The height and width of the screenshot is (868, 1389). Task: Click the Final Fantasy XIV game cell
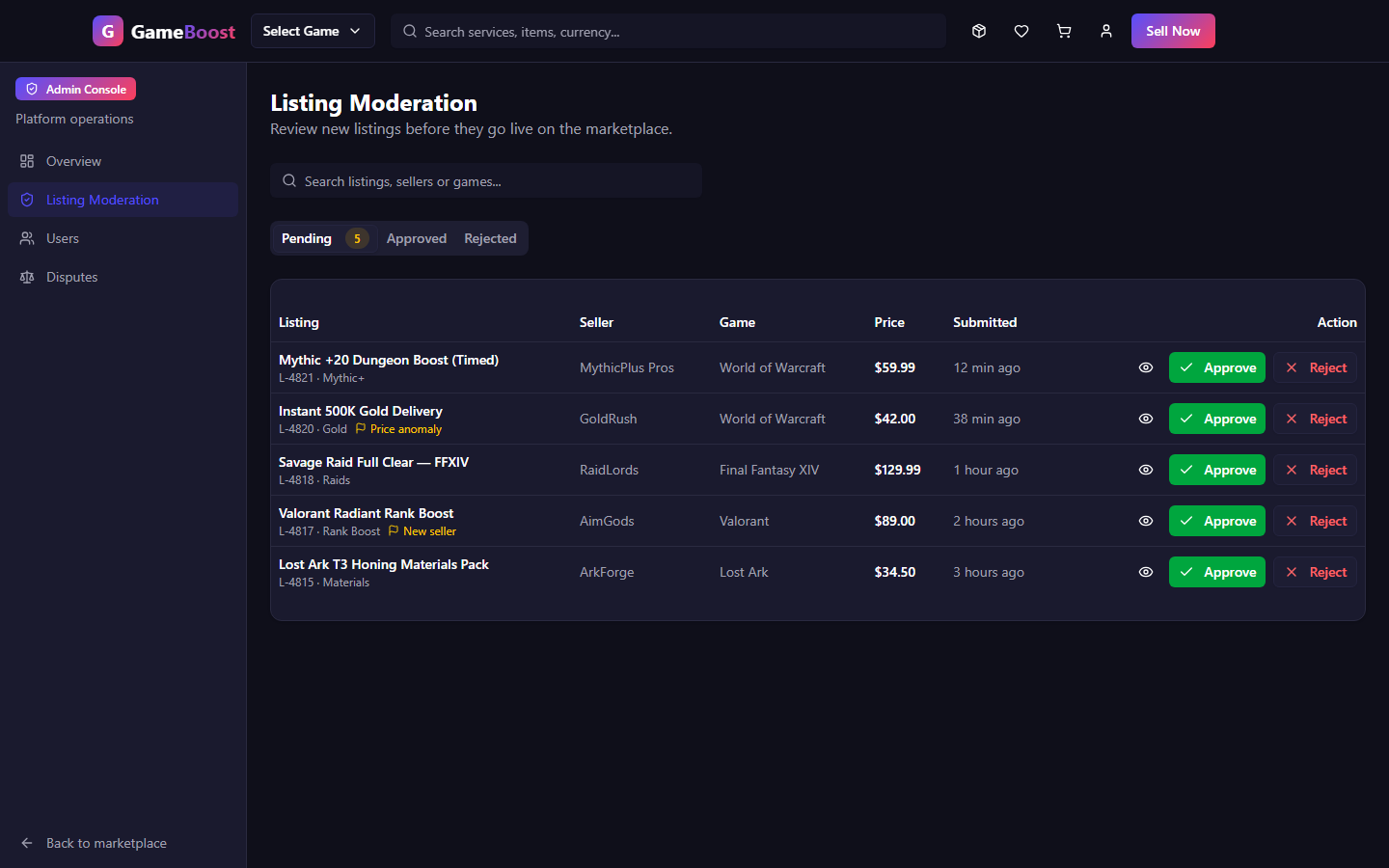click(770, 470)
